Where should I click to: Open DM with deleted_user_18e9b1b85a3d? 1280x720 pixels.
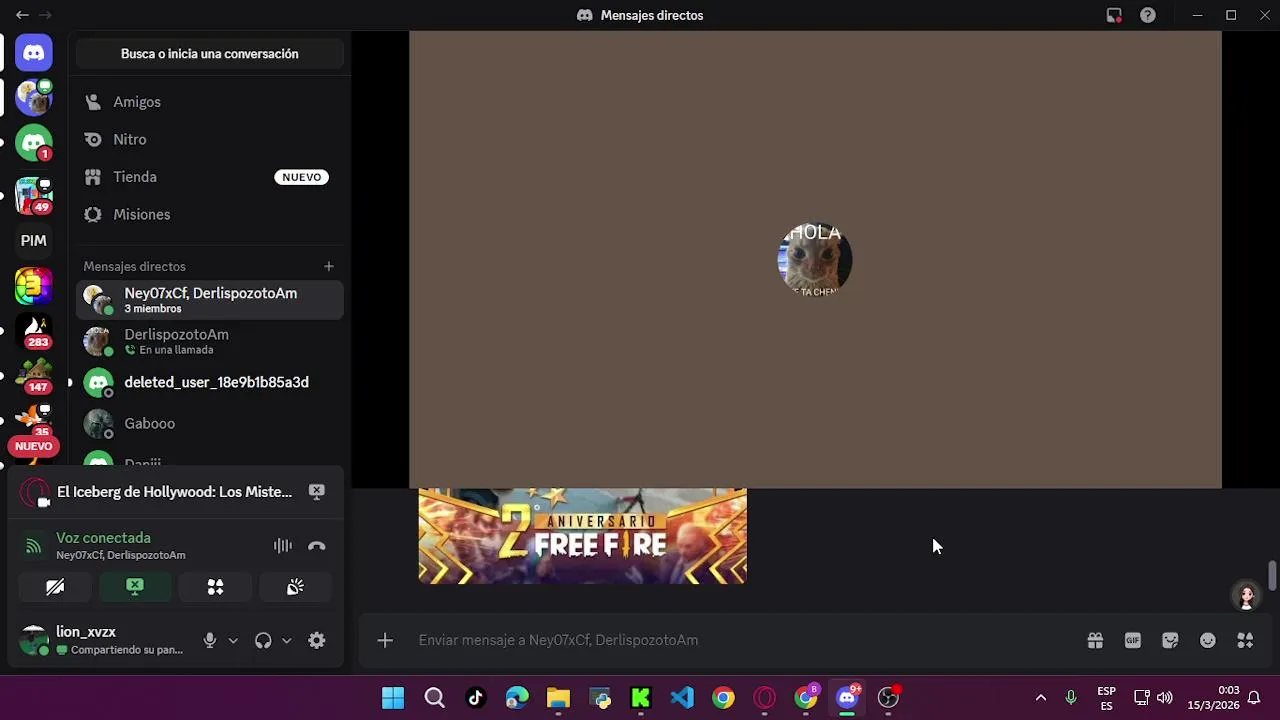(x=210, y=382)
